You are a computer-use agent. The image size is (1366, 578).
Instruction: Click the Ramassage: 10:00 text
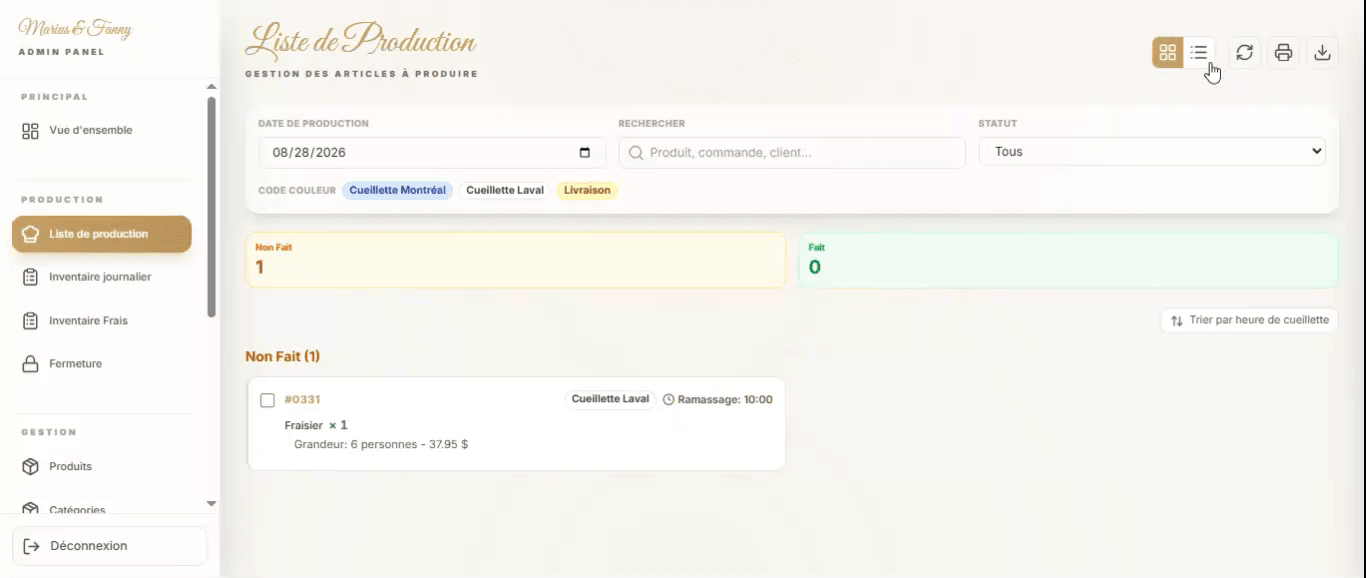click(x=725, y=400)
